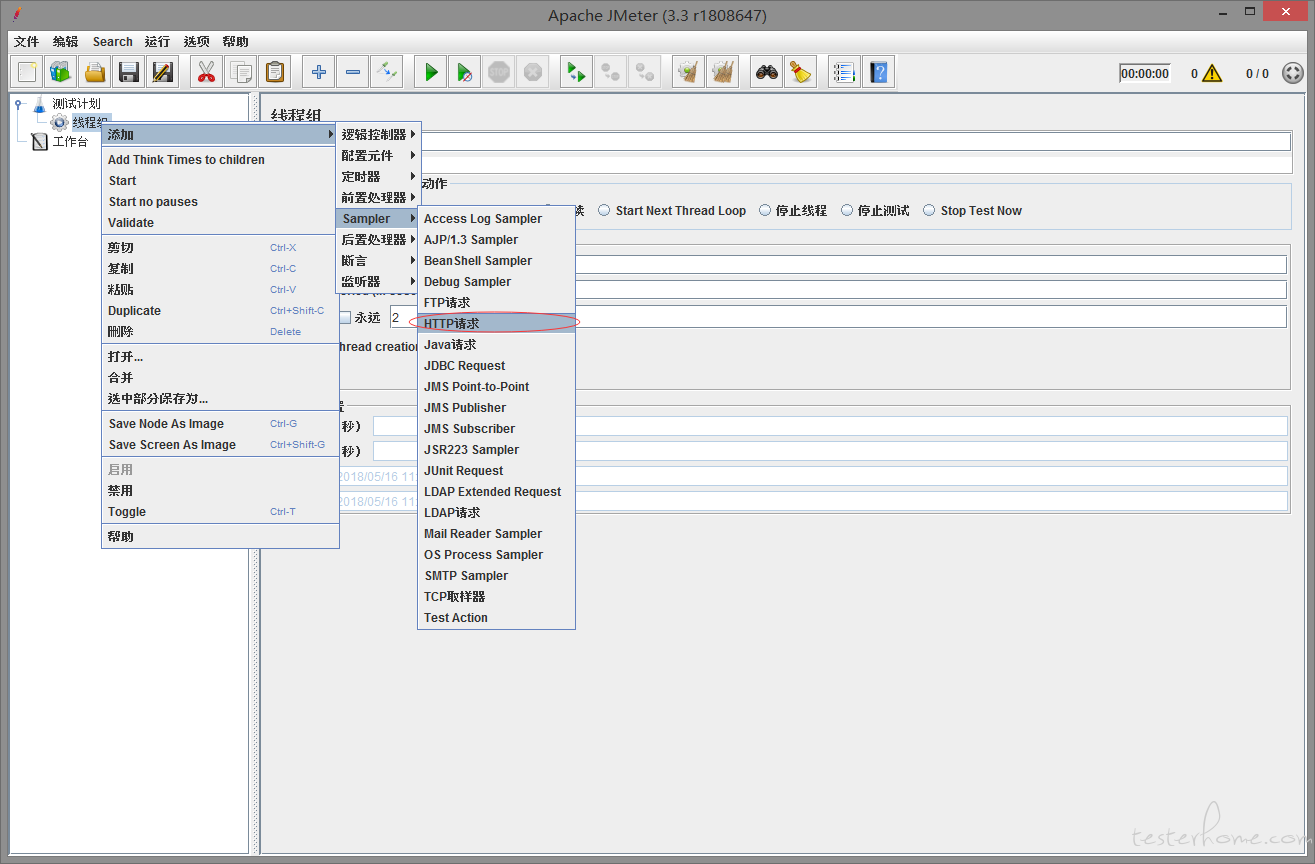Screen dimensions: 1315x864
Task: Expand the 逻辑控制器 submenu
Action: (378, 135)
